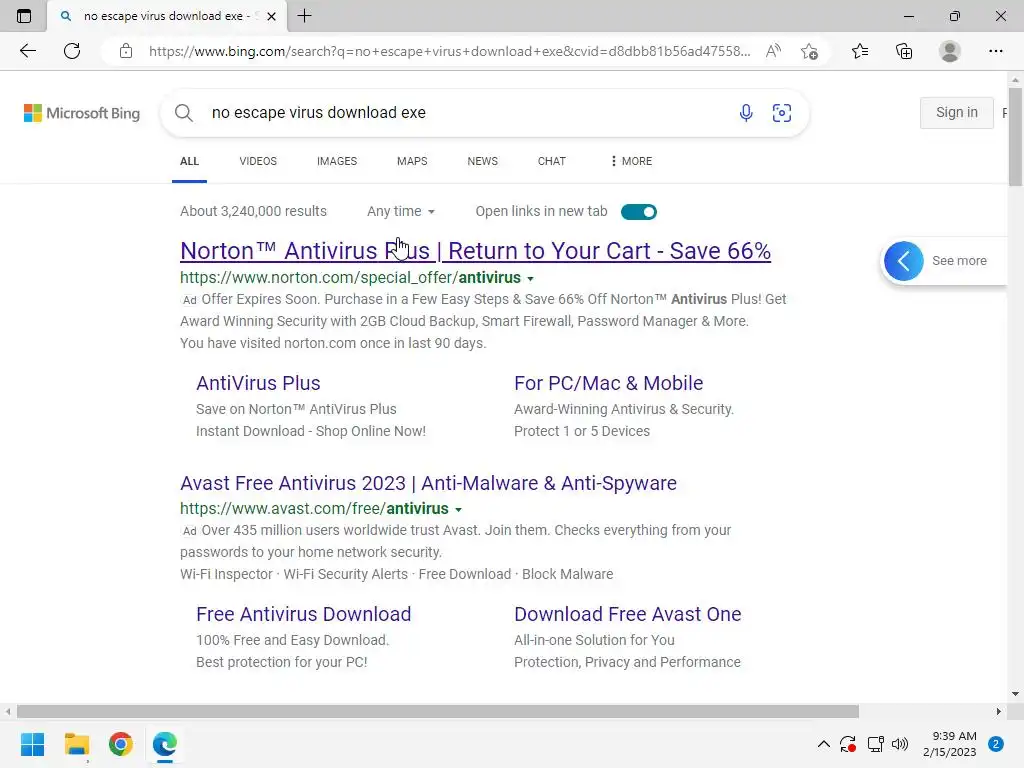Screen dimensions: 1024x768
Task: Open the AntiVirus Plus sublink
Action: (259, 383)
